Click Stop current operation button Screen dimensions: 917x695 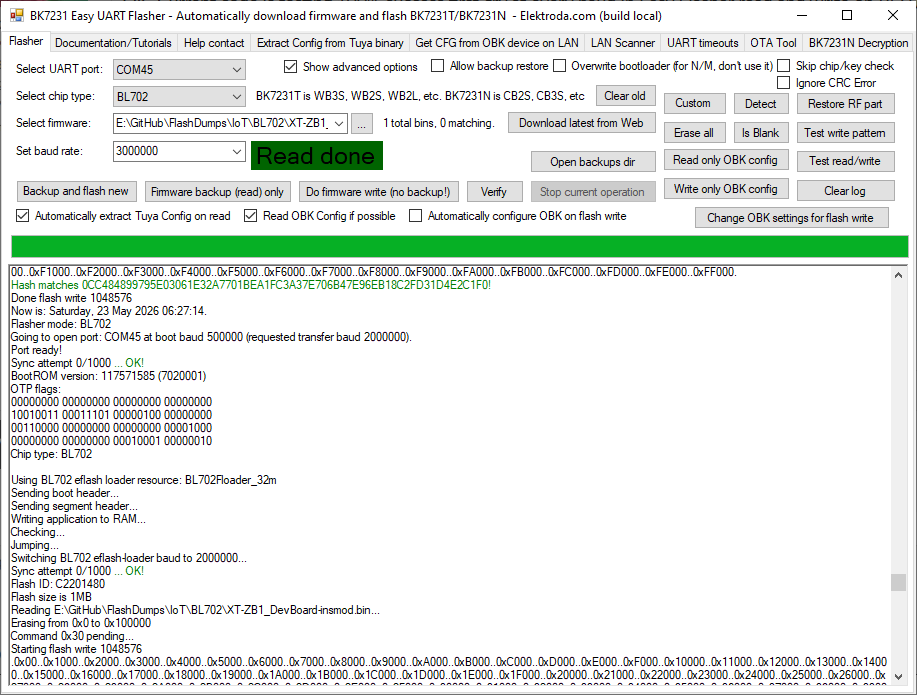[x=593, y=192]
